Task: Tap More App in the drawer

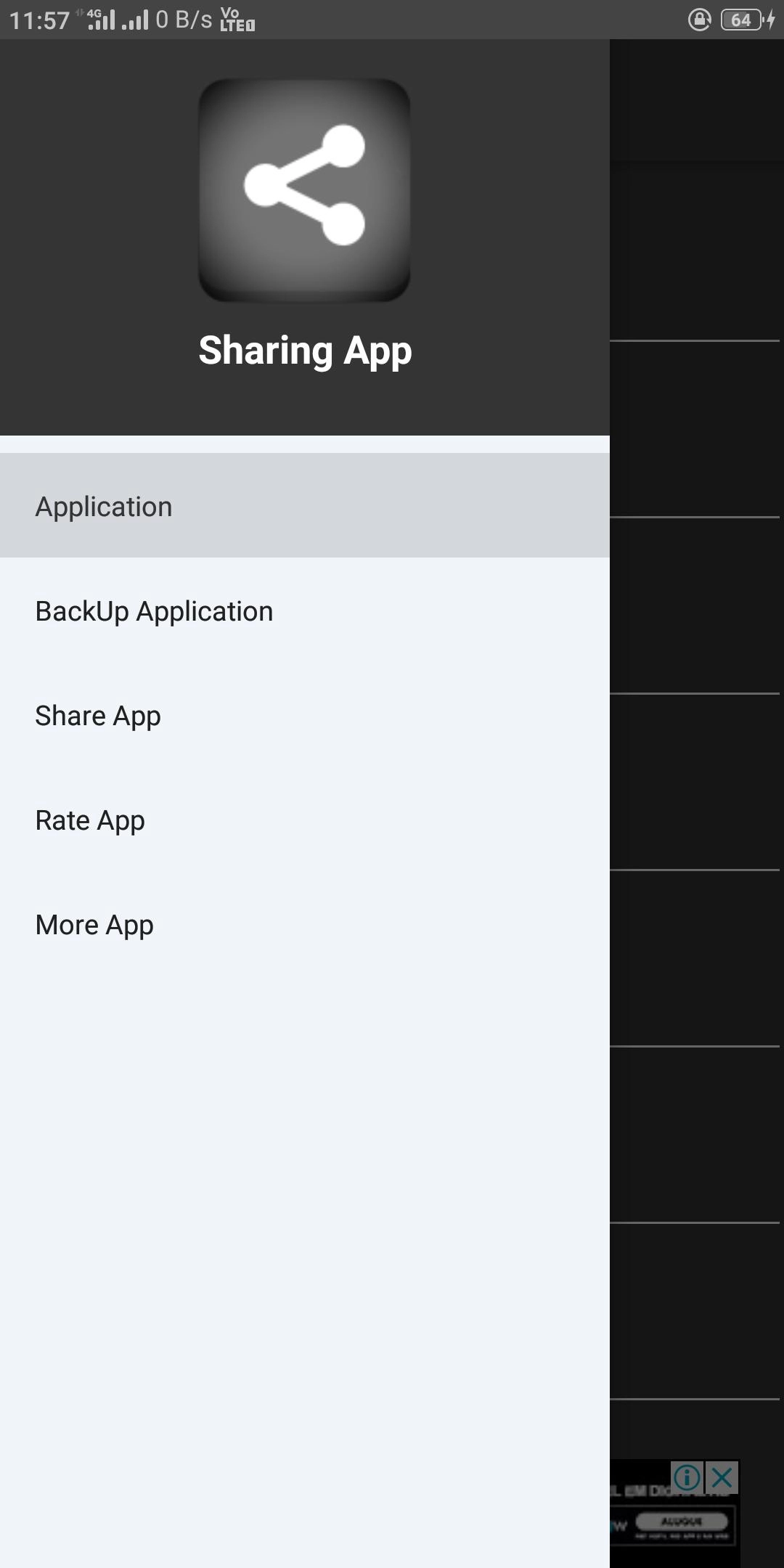Action: (x=94, y=925)
